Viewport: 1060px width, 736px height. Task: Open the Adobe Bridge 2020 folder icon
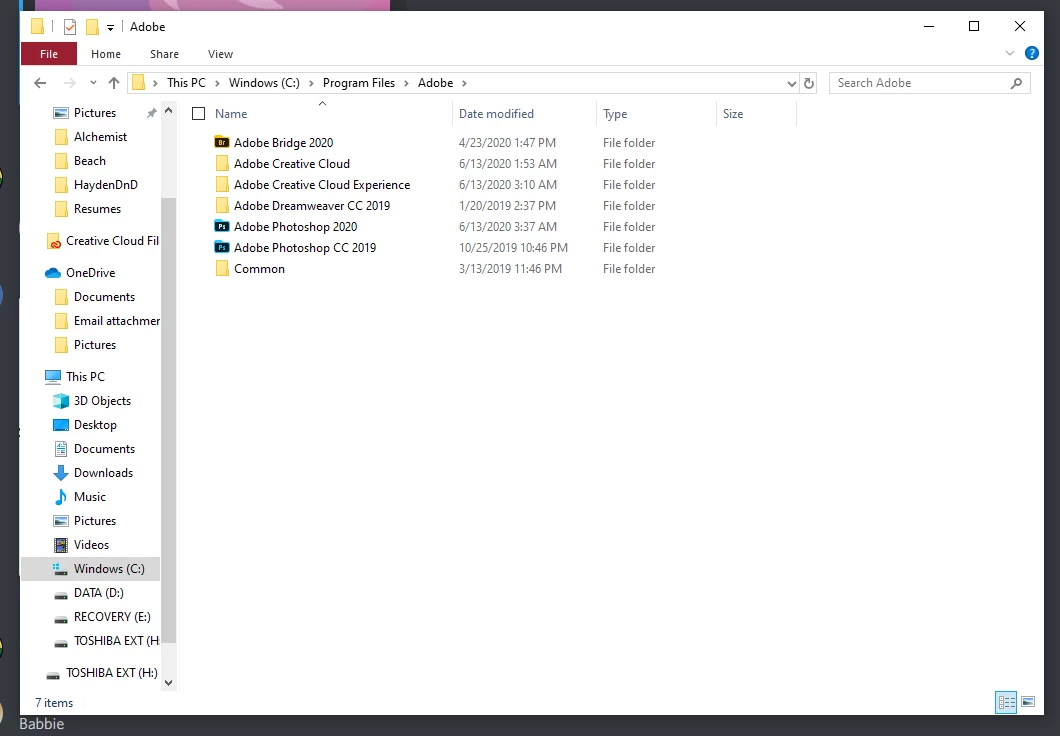point(222,143)
